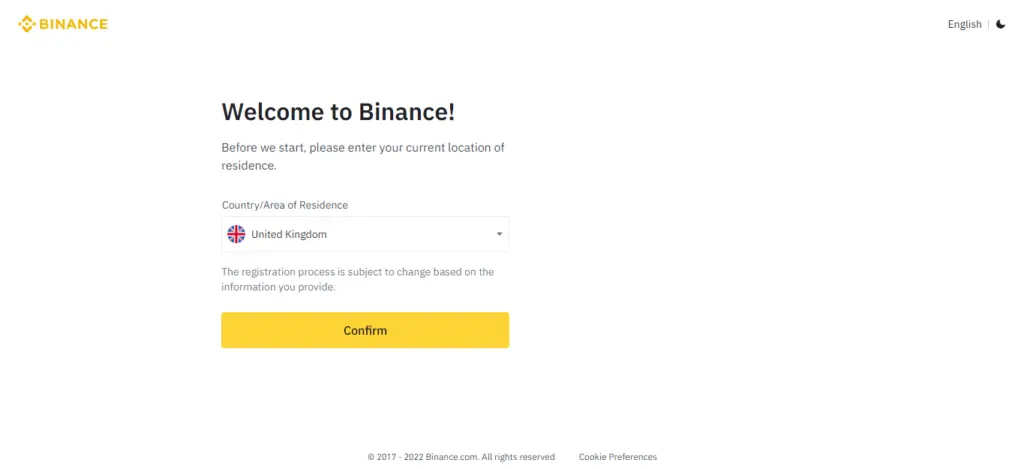Toggle dark mode with the moon icon
Viewport: 1024px width, 469px height.
tap(1001, 24)
